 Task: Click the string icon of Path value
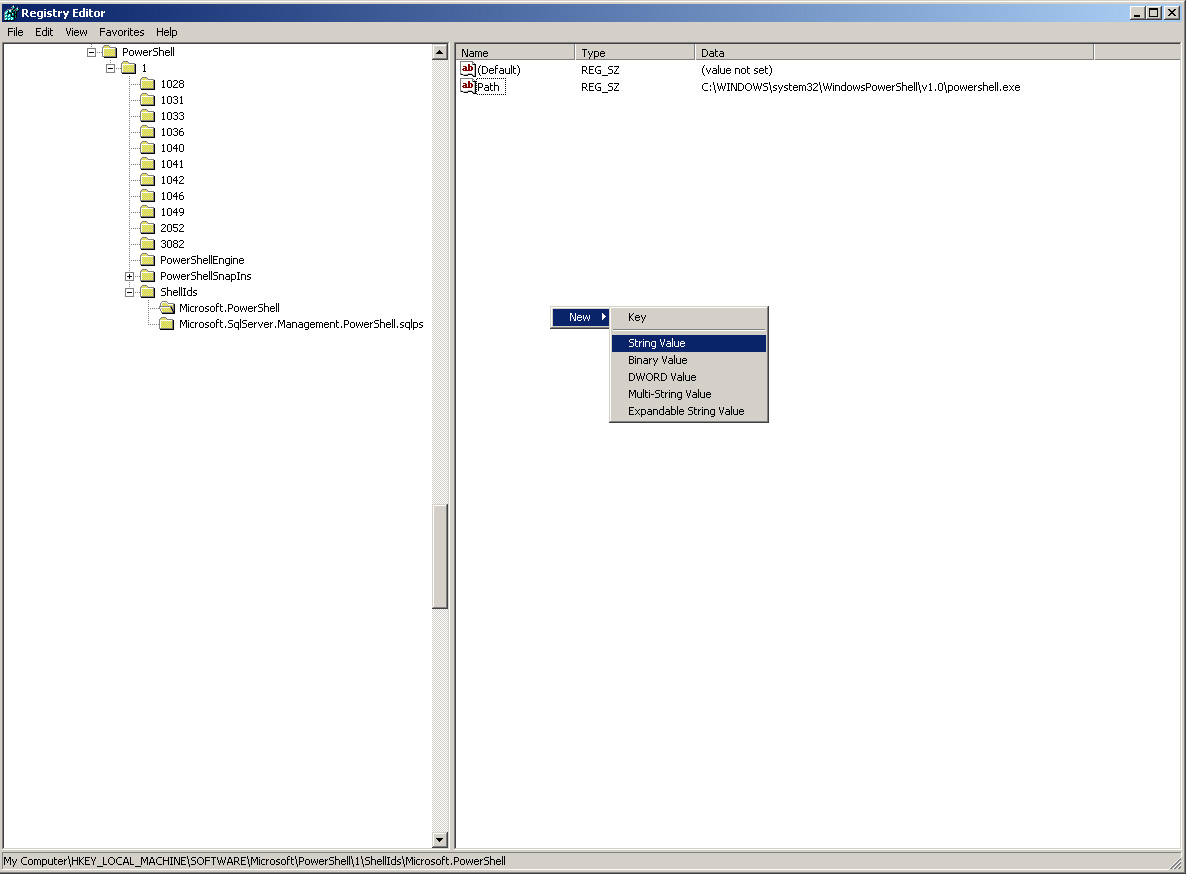[x=467, y=87]
